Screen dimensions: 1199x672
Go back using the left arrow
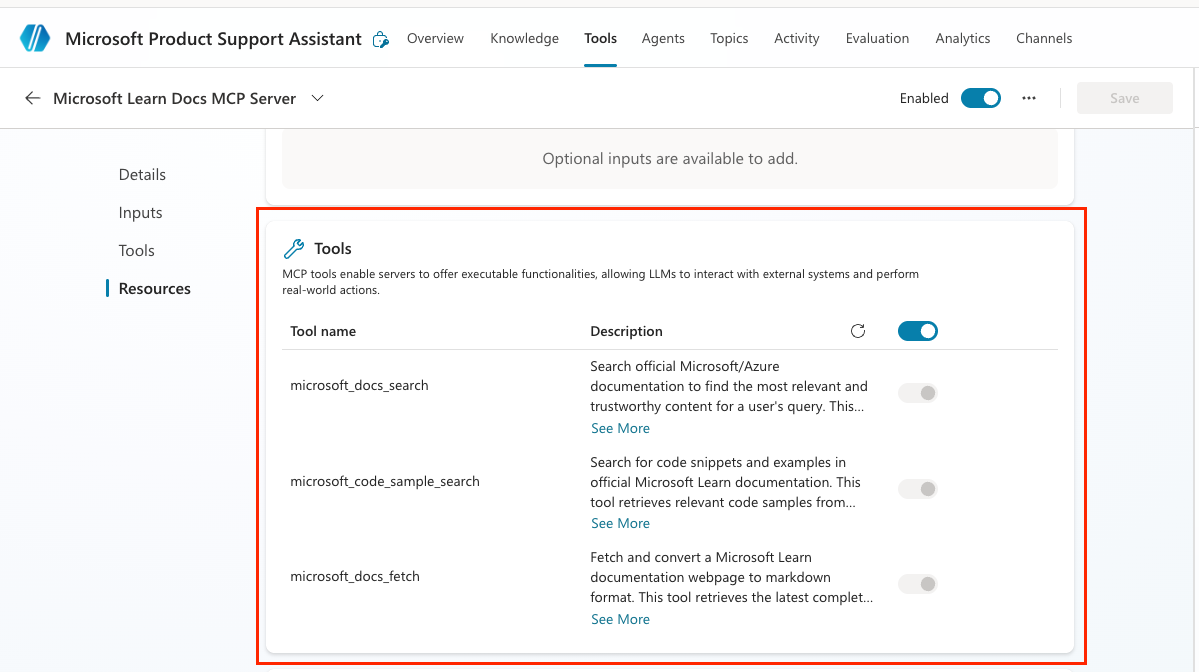pyautogui.click(x=32, y=98)
